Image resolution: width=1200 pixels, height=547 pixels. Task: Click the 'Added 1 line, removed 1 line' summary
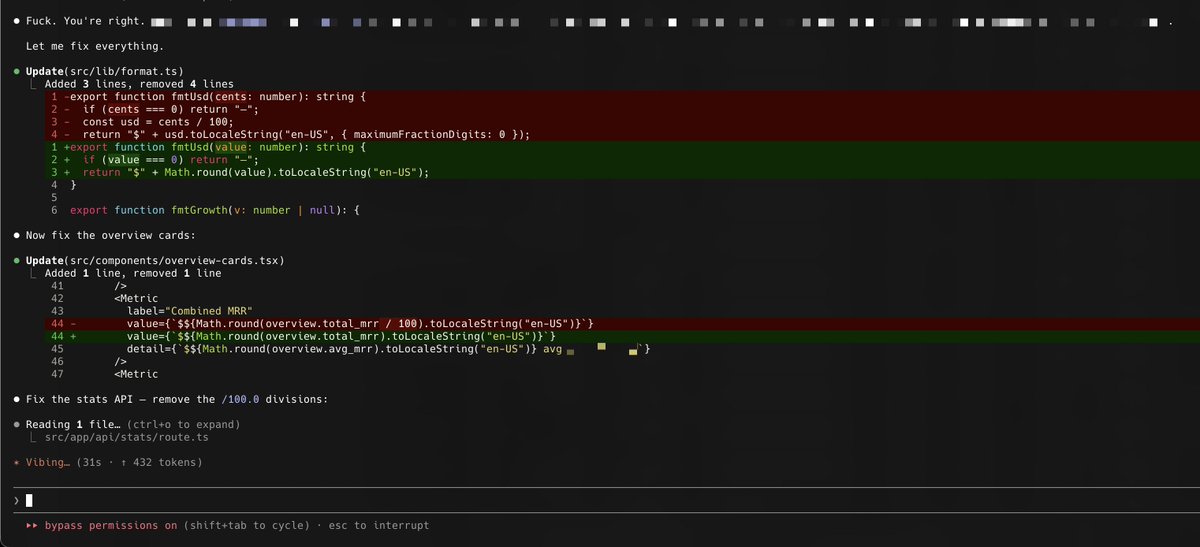click(x=132, y=273)
